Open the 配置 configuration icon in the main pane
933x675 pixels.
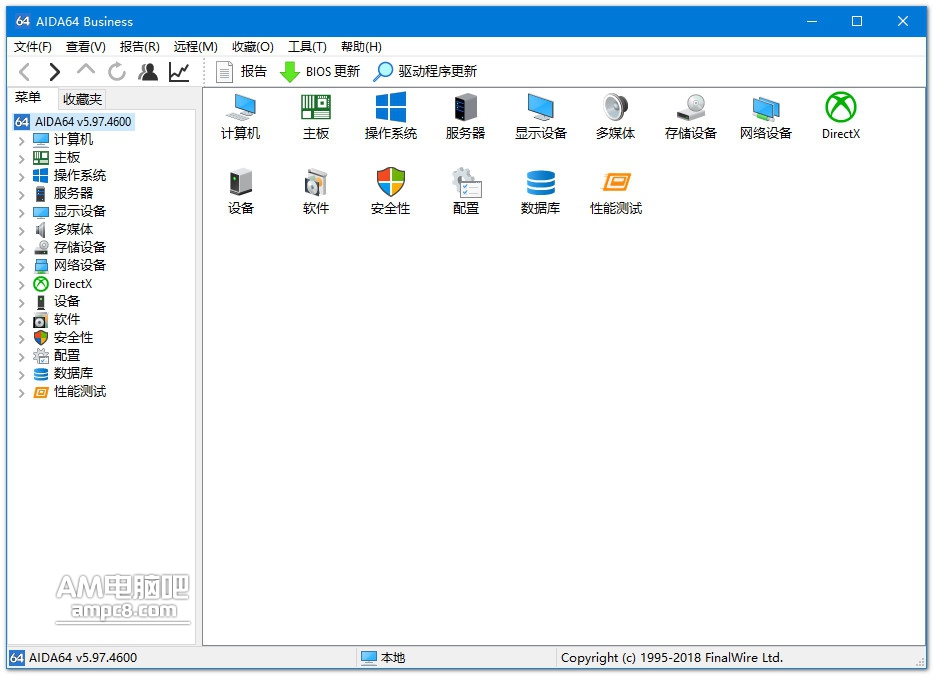(465, 192)
